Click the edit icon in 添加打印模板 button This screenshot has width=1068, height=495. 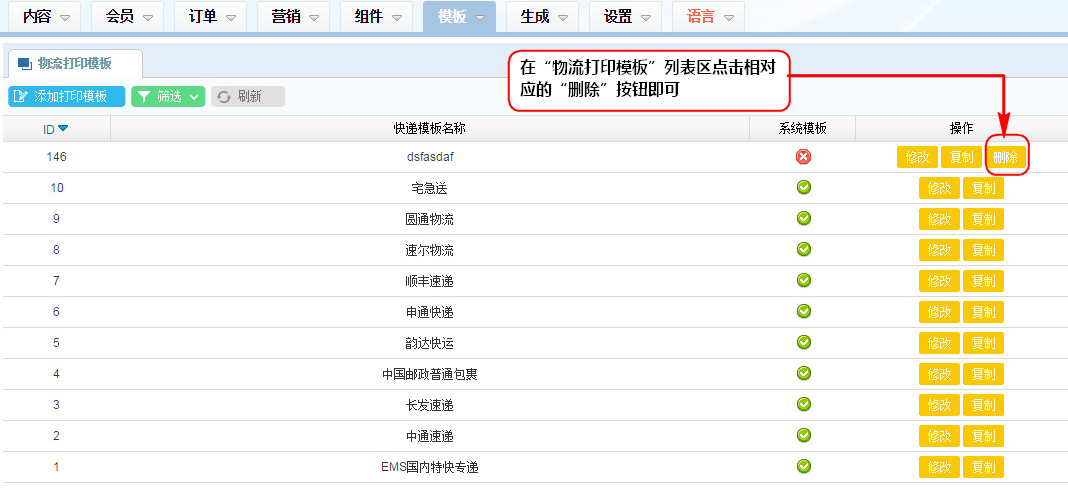[x=21, y=97]
